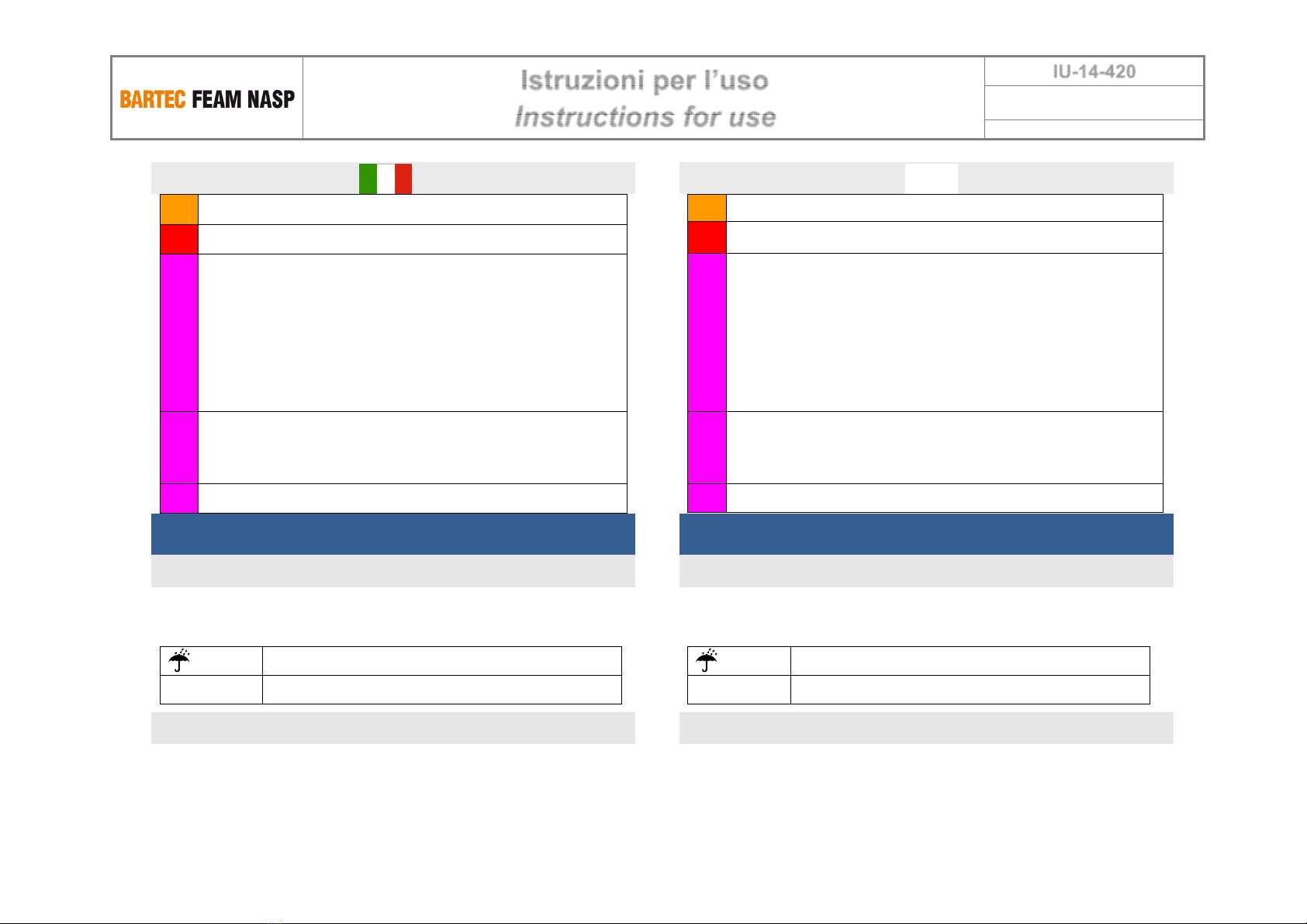This screenshot has width=1307, height=924.
Task: Click the umbrella icon in right table
Action: [x=707, y=660]
